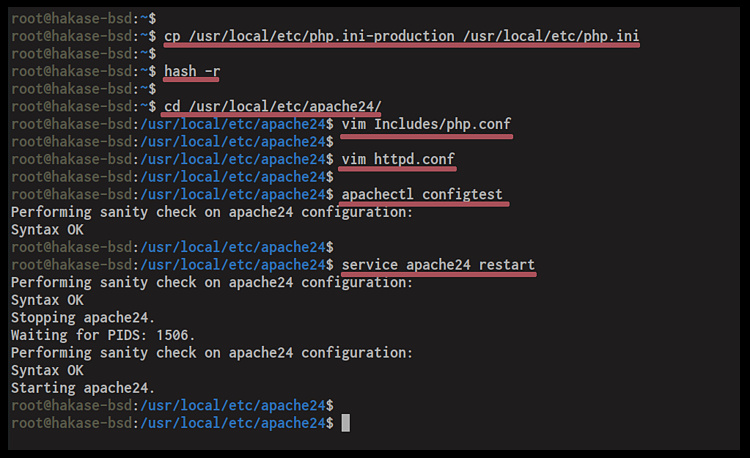The height and width of the screenshot is (458, 750).
Task: Click the cd /usr/local/etc/apache24/ command
Action: tap(270, 106)
